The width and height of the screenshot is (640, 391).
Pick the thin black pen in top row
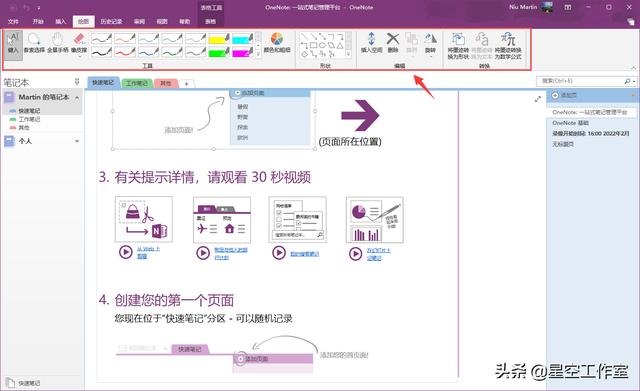[101, 39]
